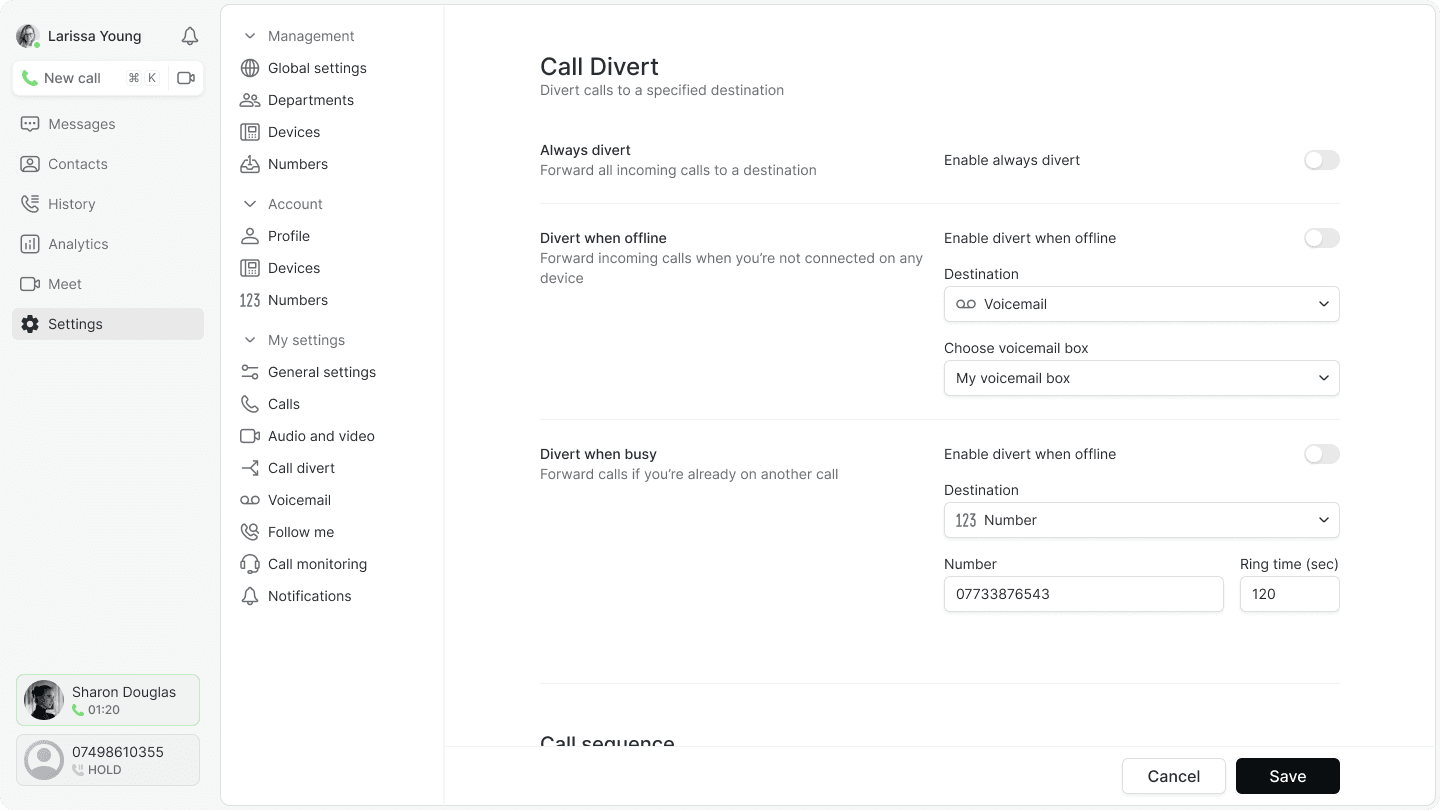
Task: Open Analytics page
Action: (x=108, y=244)
